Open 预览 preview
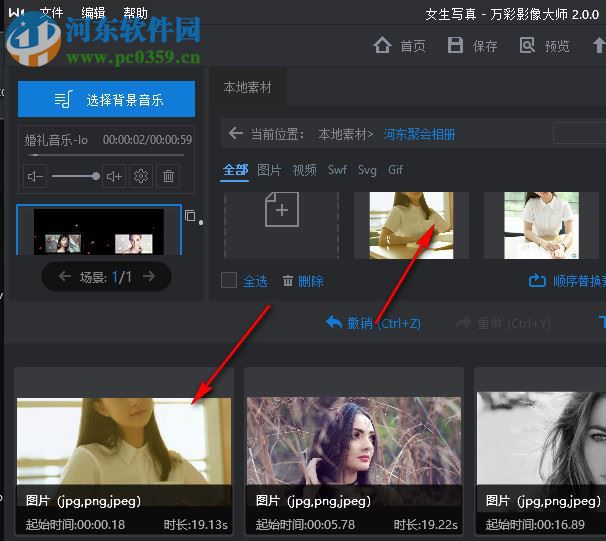 pos(545,46)
